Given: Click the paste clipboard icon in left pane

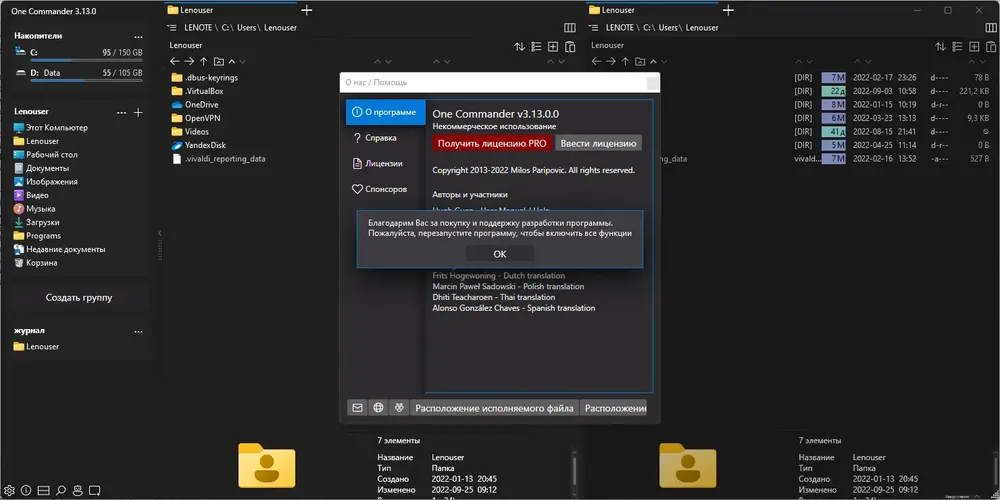Looking at the screenshot, I should 570,47.
